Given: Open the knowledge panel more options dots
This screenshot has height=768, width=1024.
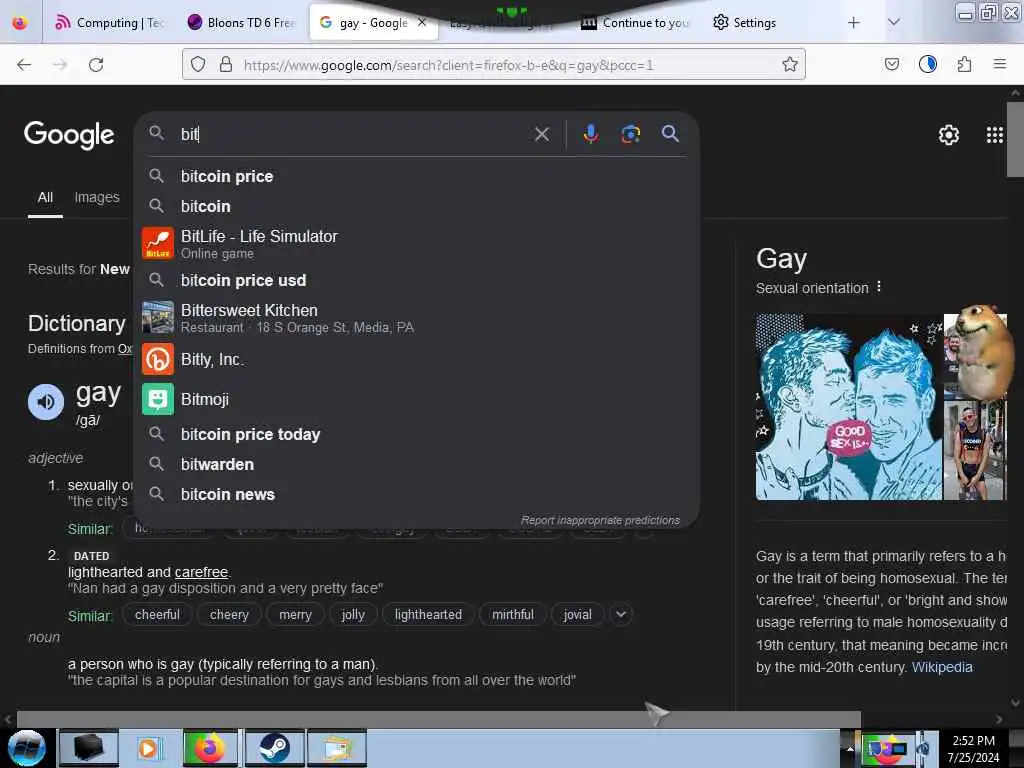Looking at the screenshot, I should [879, 287].
